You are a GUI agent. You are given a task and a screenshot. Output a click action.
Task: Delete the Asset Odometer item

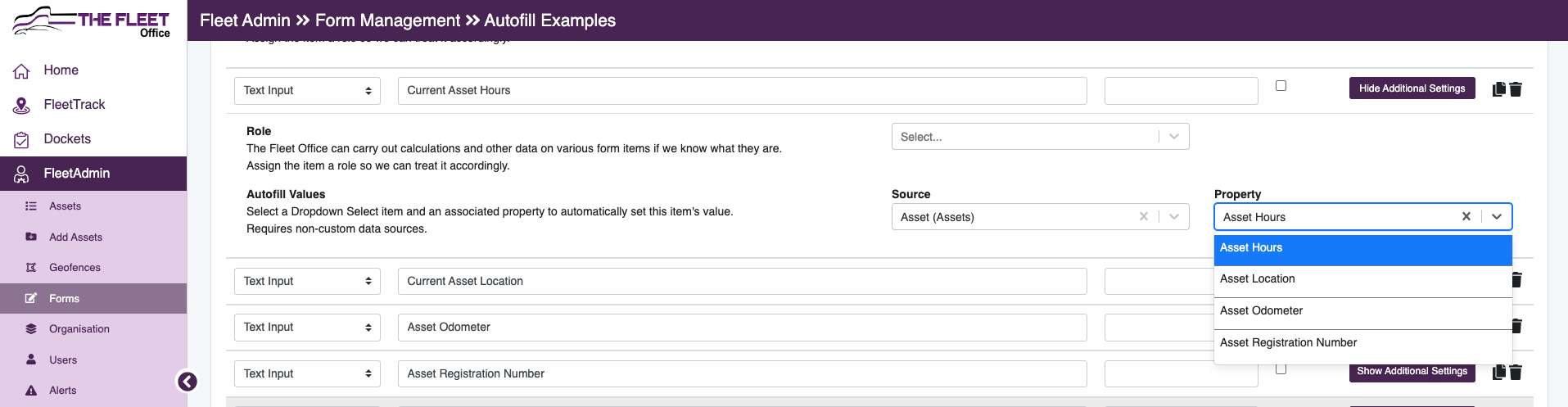click(x=1516, y=326)
